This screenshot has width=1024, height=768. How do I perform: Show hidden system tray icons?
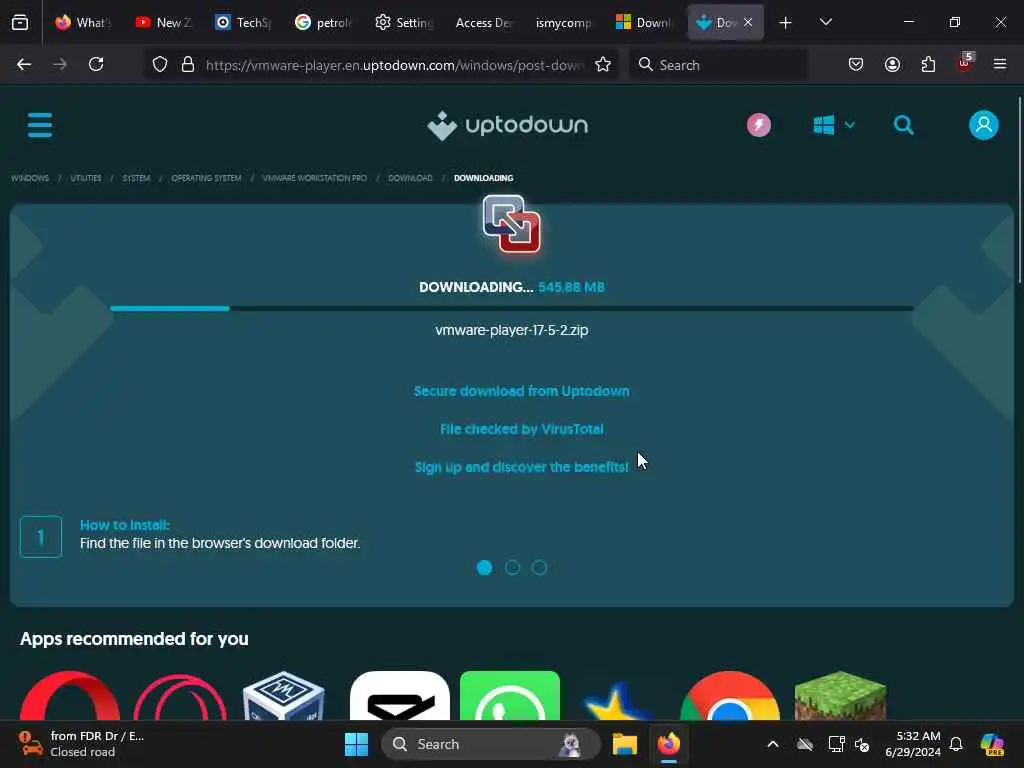(773, 744)
